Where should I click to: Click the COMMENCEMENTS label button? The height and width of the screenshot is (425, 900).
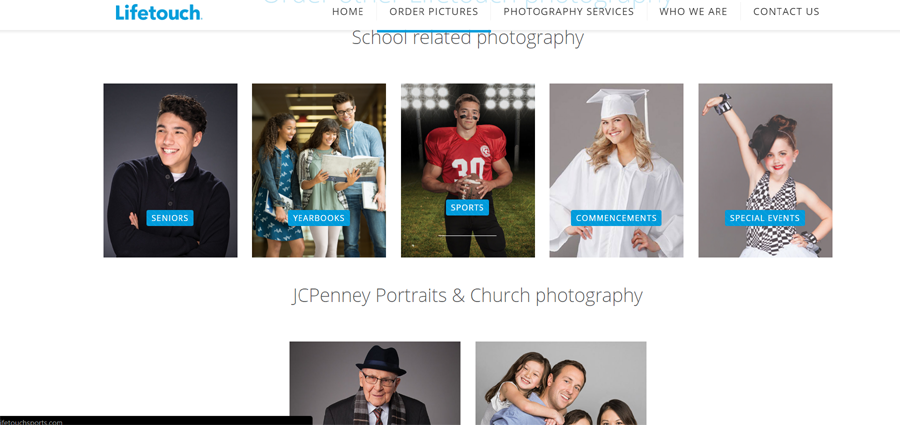tap(616, 218)
